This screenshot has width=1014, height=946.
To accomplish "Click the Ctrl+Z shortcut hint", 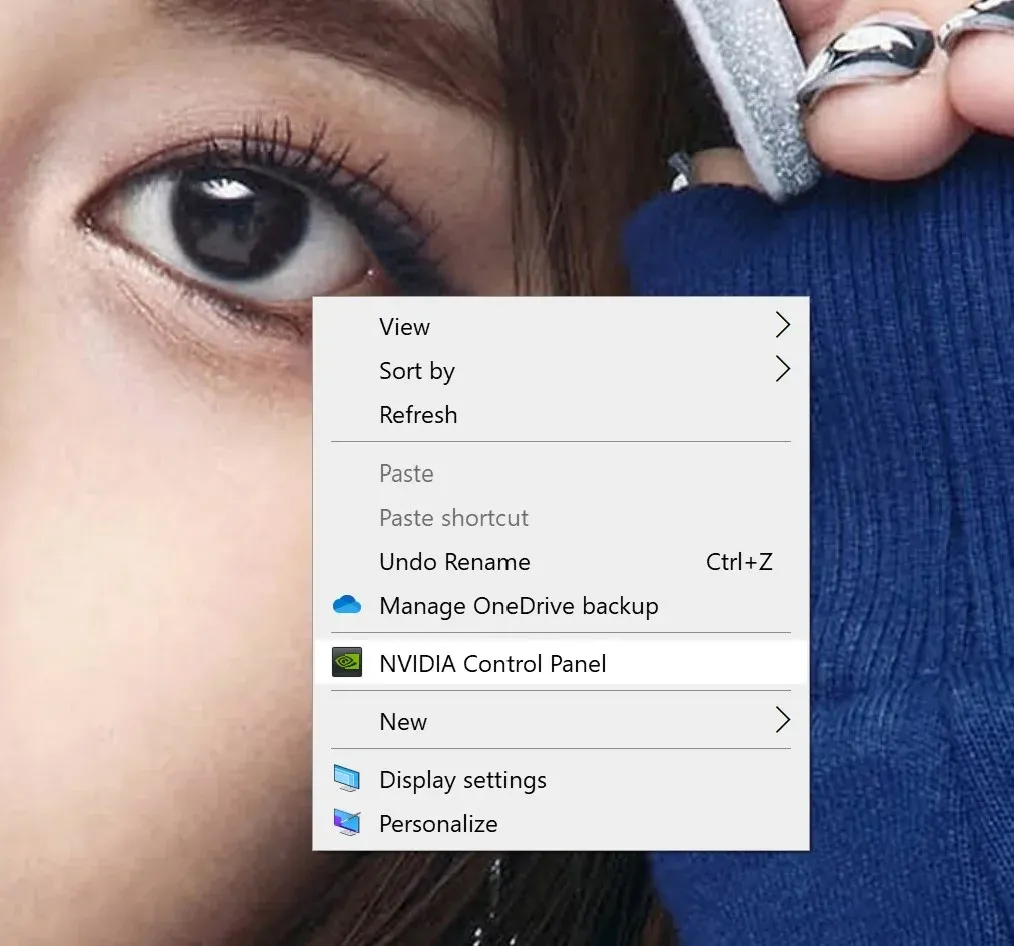I will pos(739,562).
